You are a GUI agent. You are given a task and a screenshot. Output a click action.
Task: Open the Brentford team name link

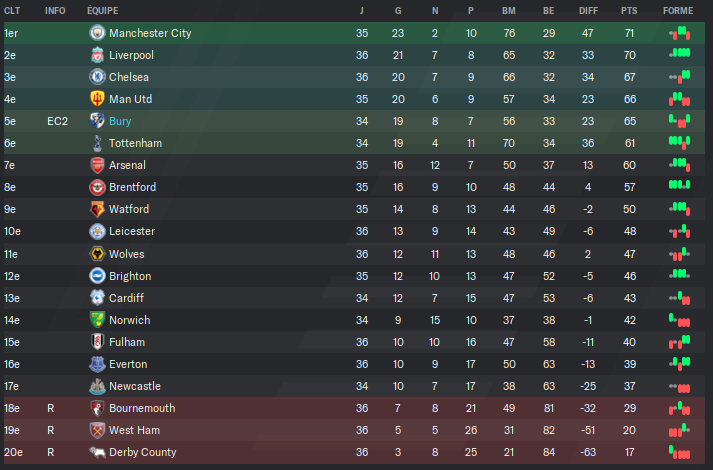pos(132,187)
